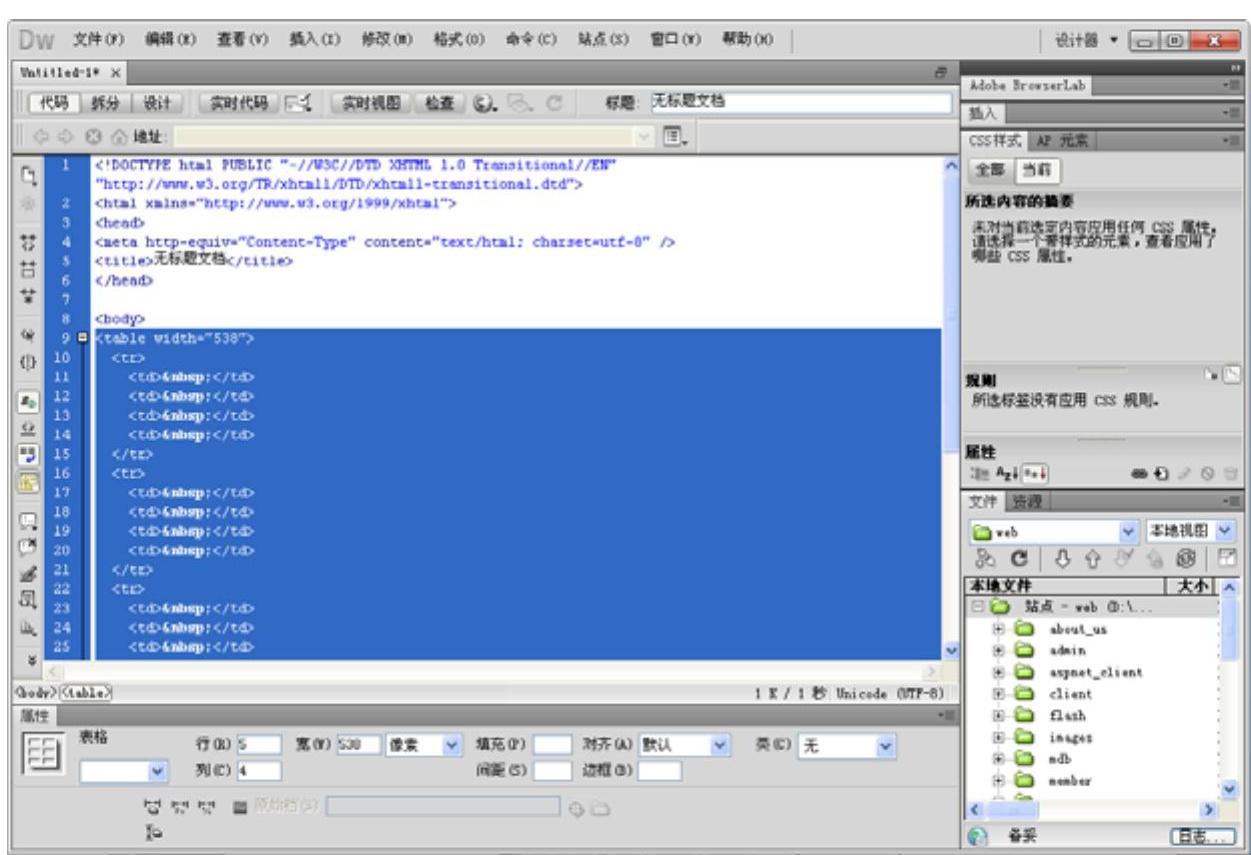This screenshot has width=1251, height=855.
Task: Open the coding toolbar's Open Documents icon
Action: 28,175
